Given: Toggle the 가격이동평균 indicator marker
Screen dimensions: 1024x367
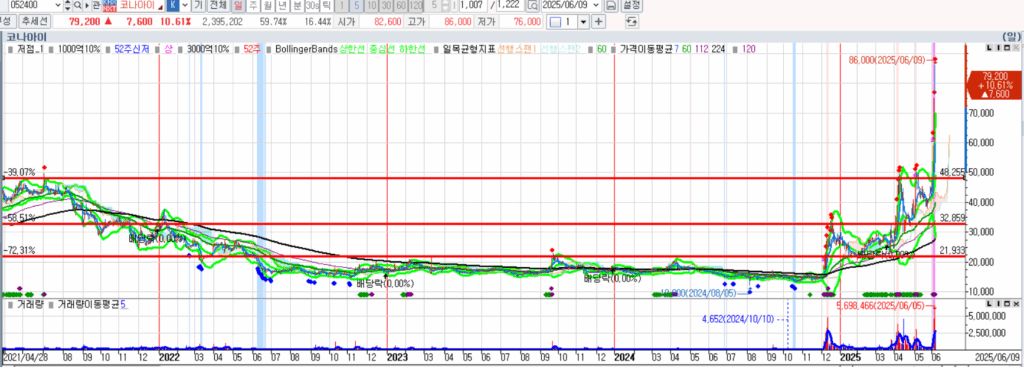Looking at the screenshot, I should (x=616, y=49).
